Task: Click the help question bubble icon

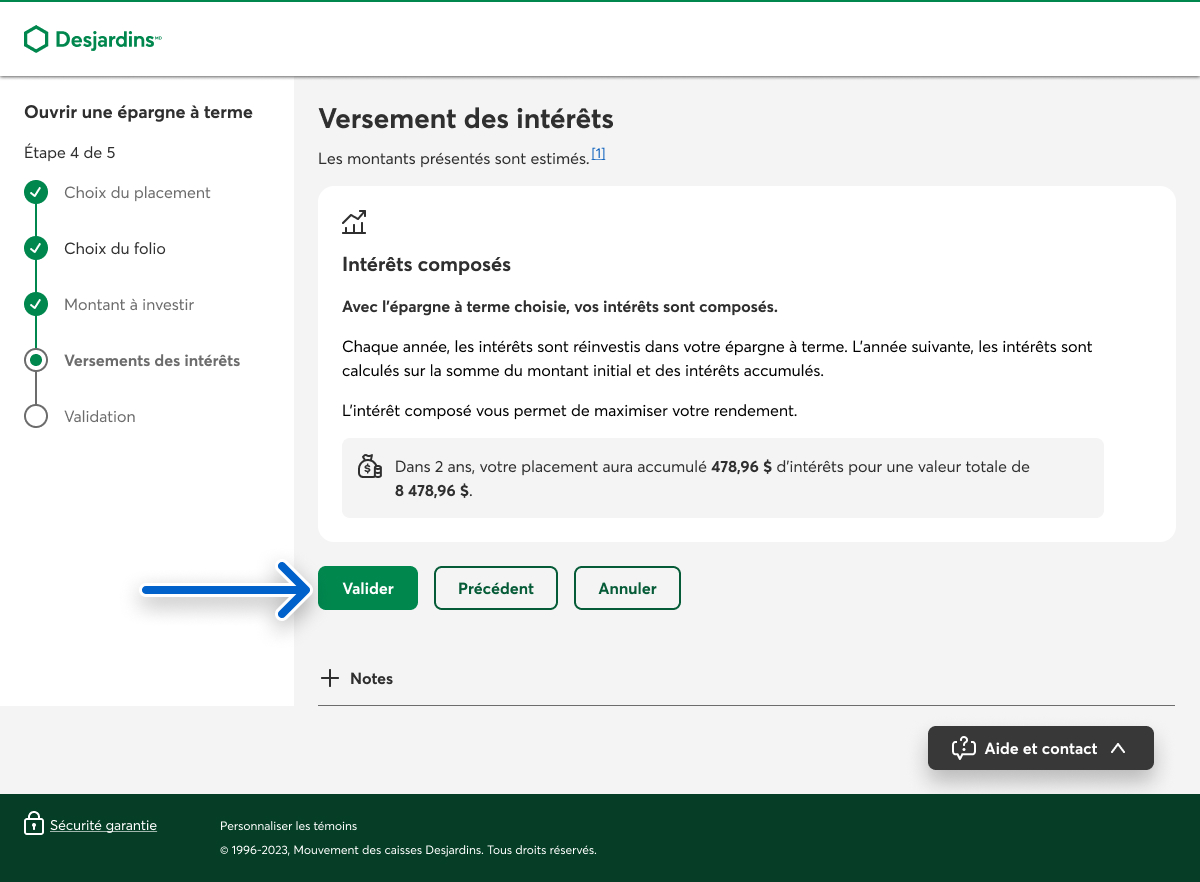Action: (x=963, y=748)
